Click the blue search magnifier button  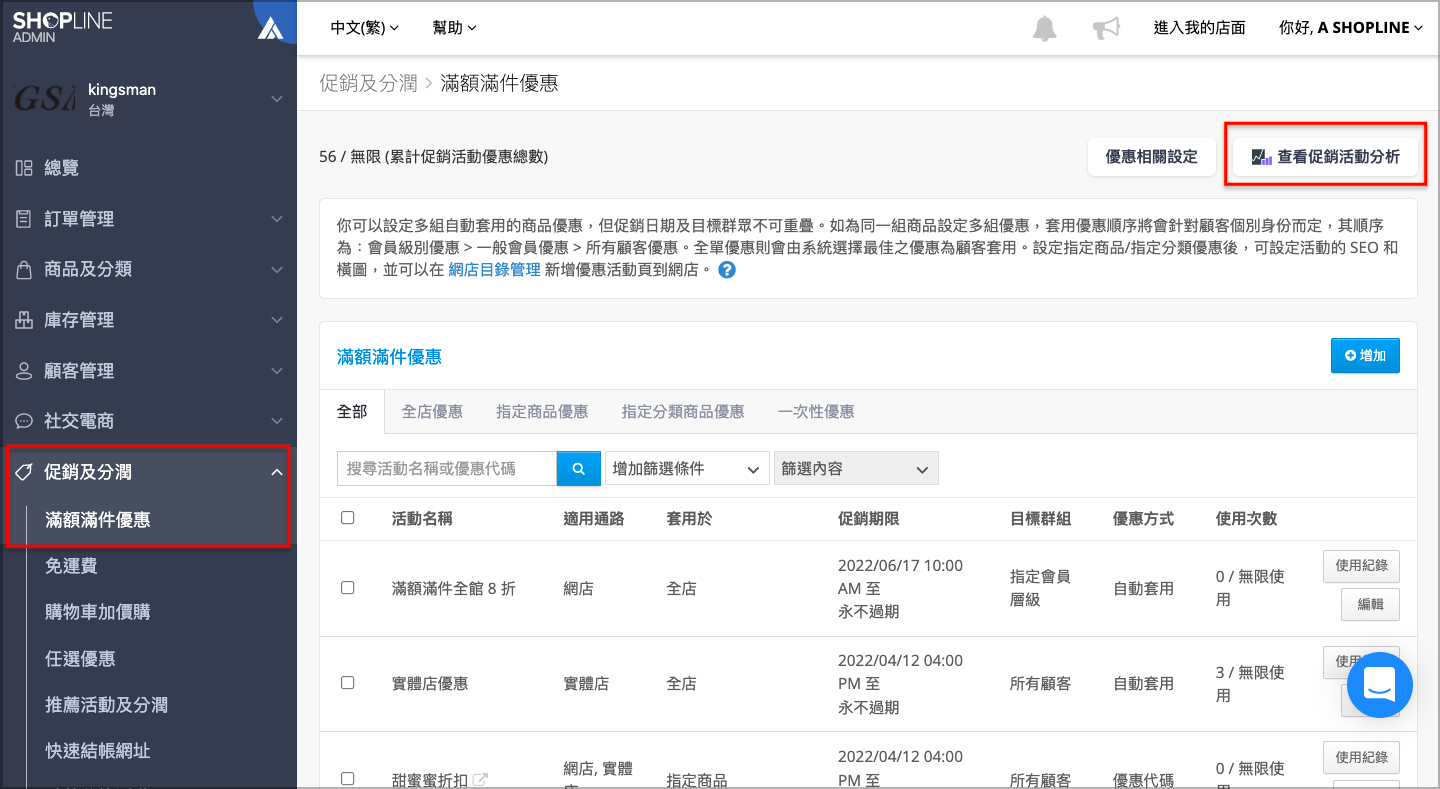click(579, 468)
